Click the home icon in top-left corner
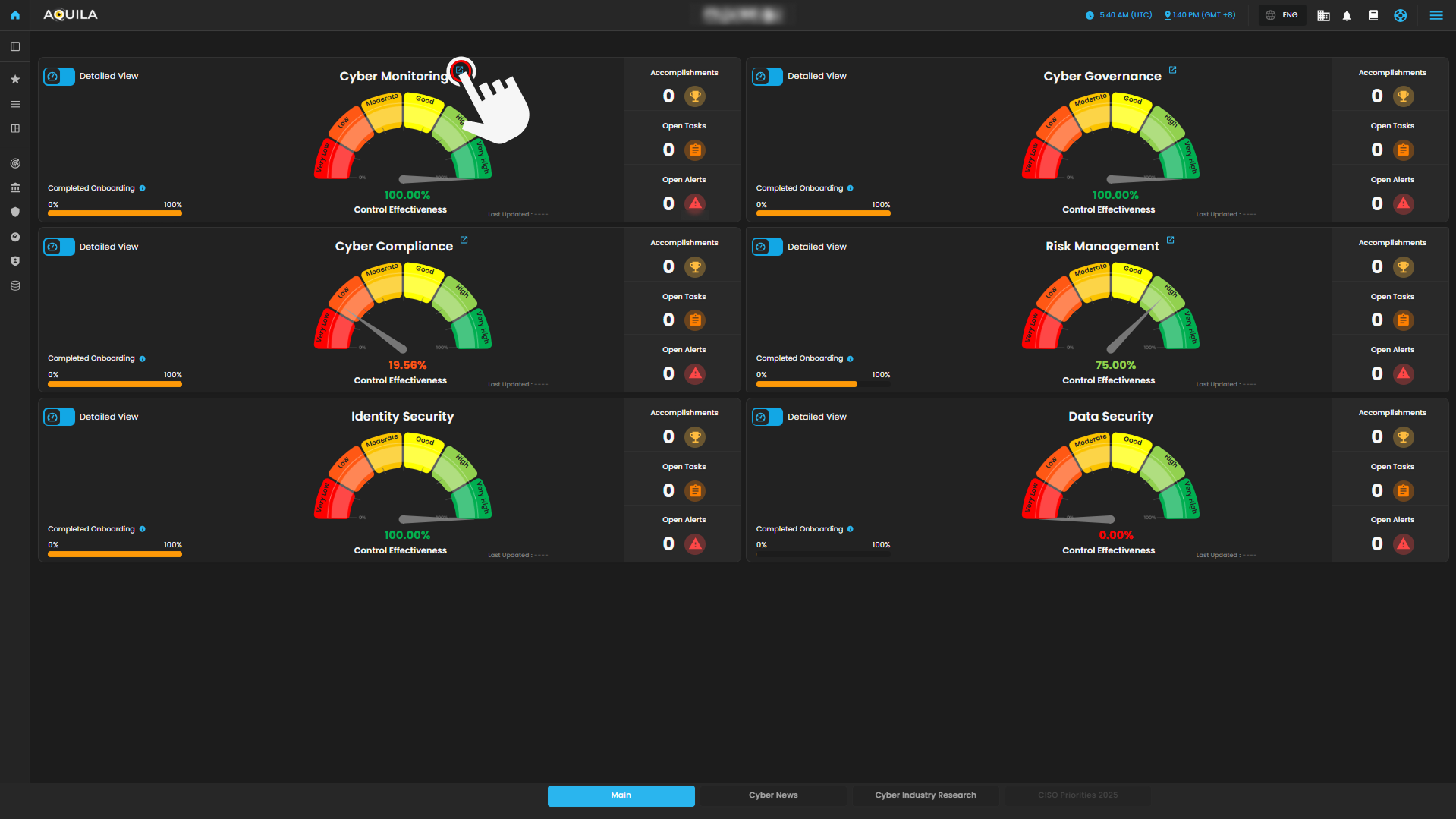 (x=15, y=15)
